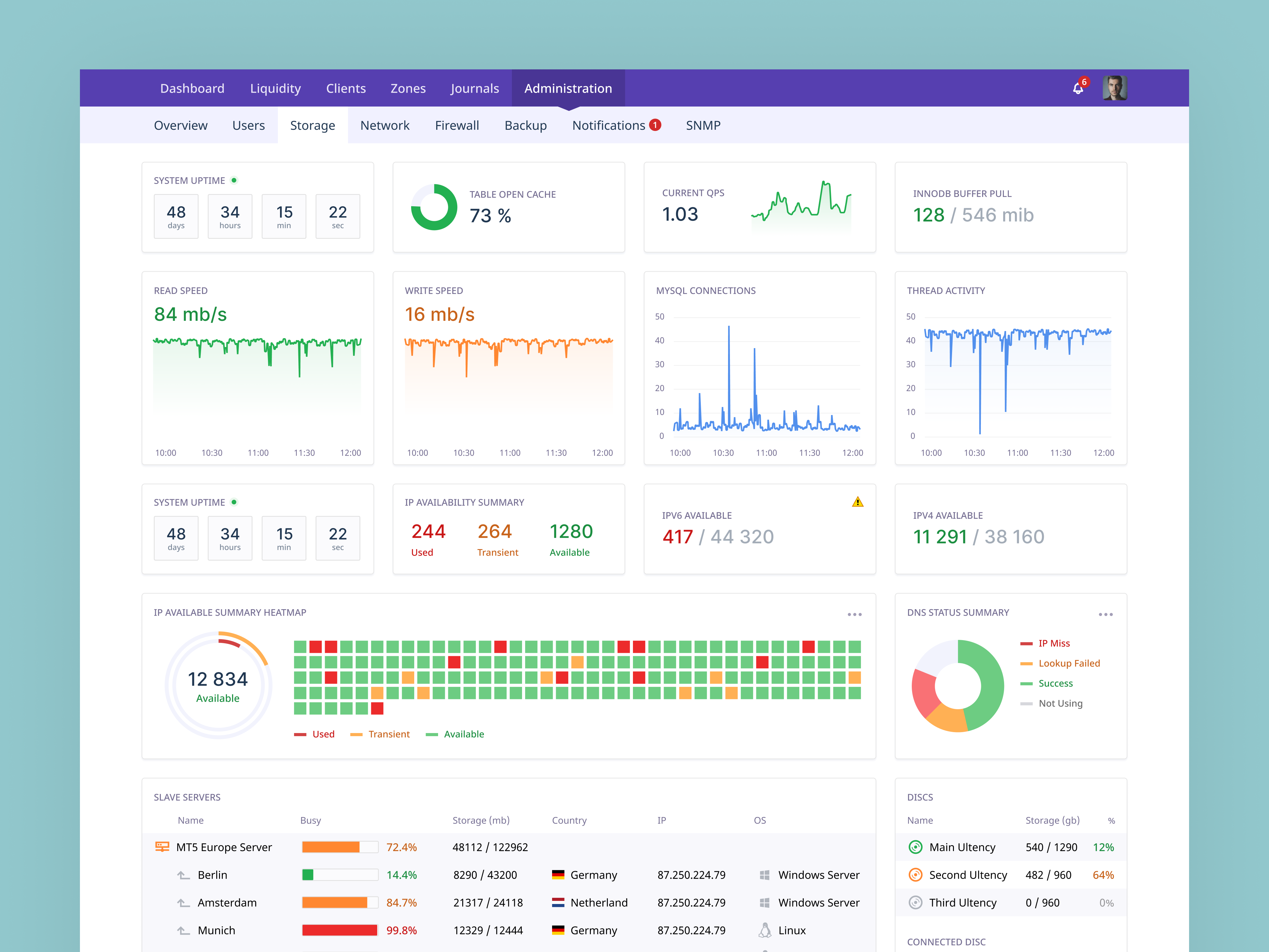Image resolution: width=1269 pixels, height=952 pixels.
Task: Click the user avatar photo
Action: pyautogui.click(x=1115, y=87)
